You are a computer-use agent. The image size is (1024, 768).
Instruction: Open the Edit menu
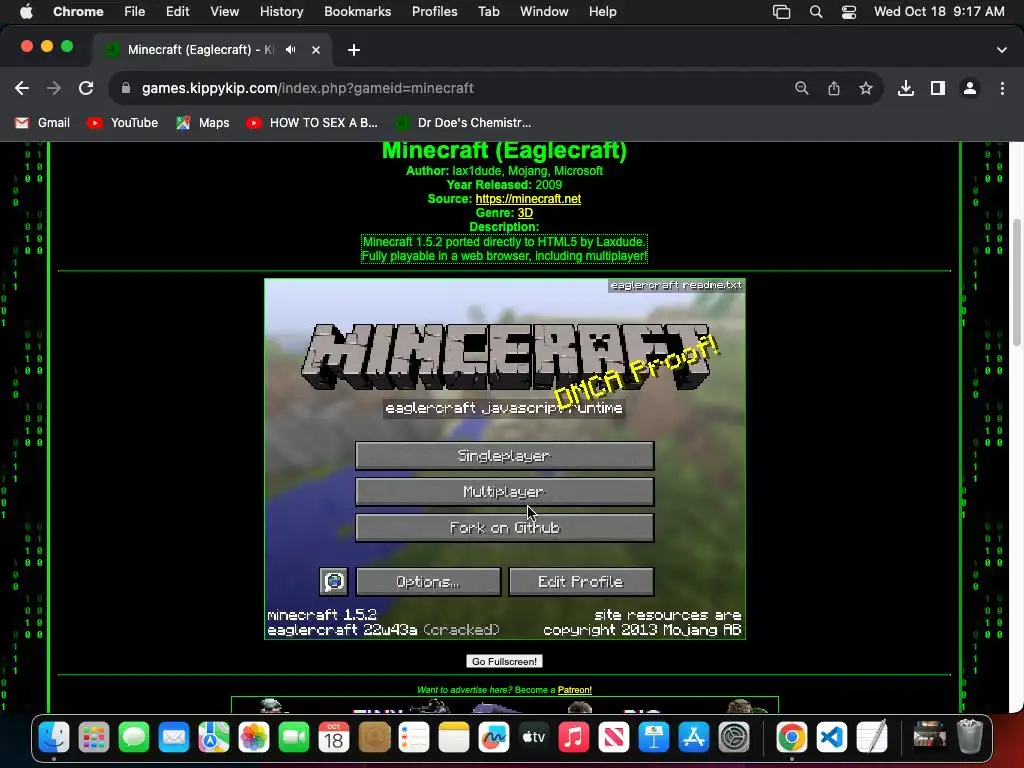[x=178, y=12]
